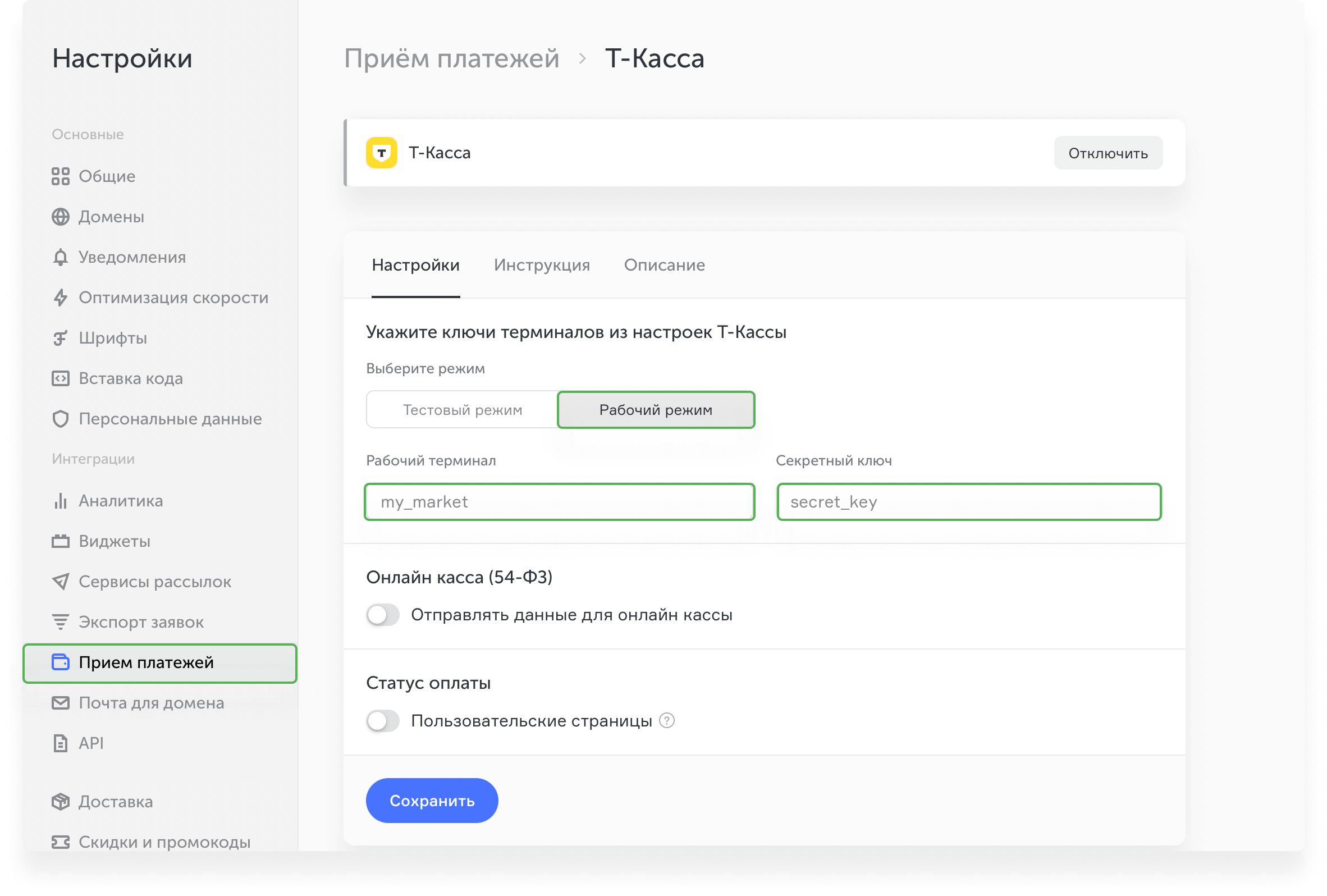Go back via Приём платежей breadcrumb
The height and width of the screenshot is (896, 1327).
(x=452, y=59)
